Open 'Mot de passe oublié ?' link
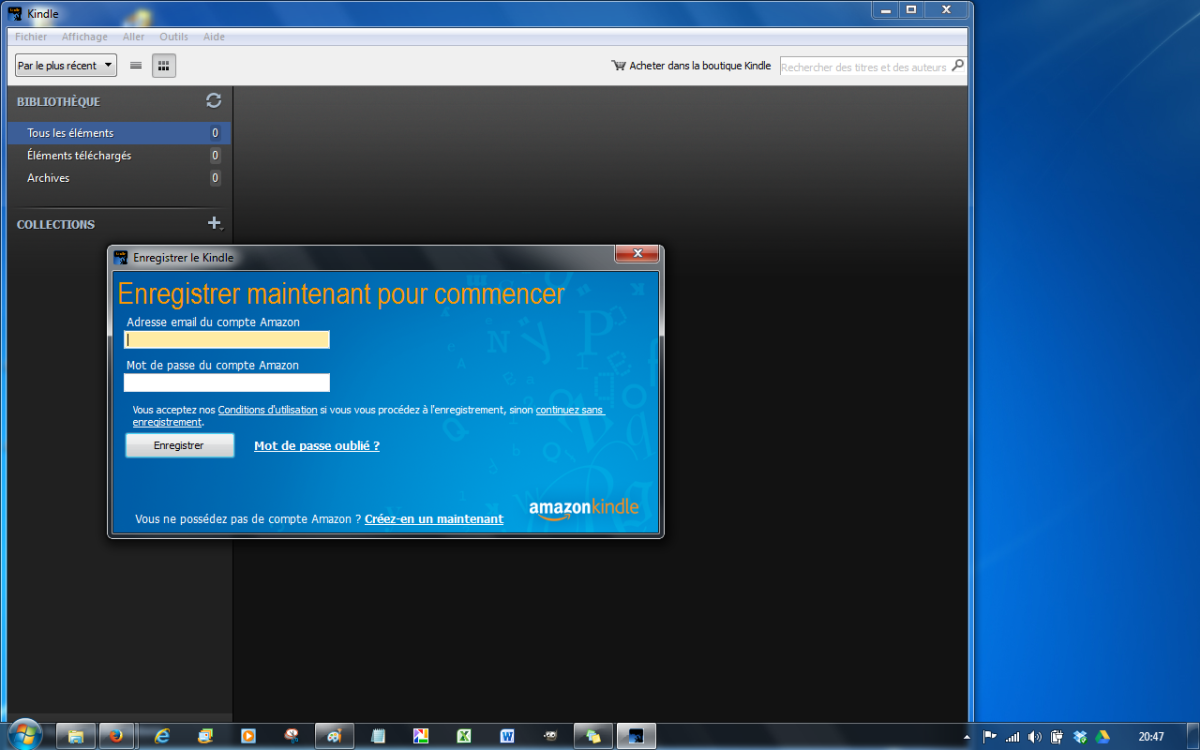Image resolution: width=1200 pixels, height=750 pixels. (317, 446)
